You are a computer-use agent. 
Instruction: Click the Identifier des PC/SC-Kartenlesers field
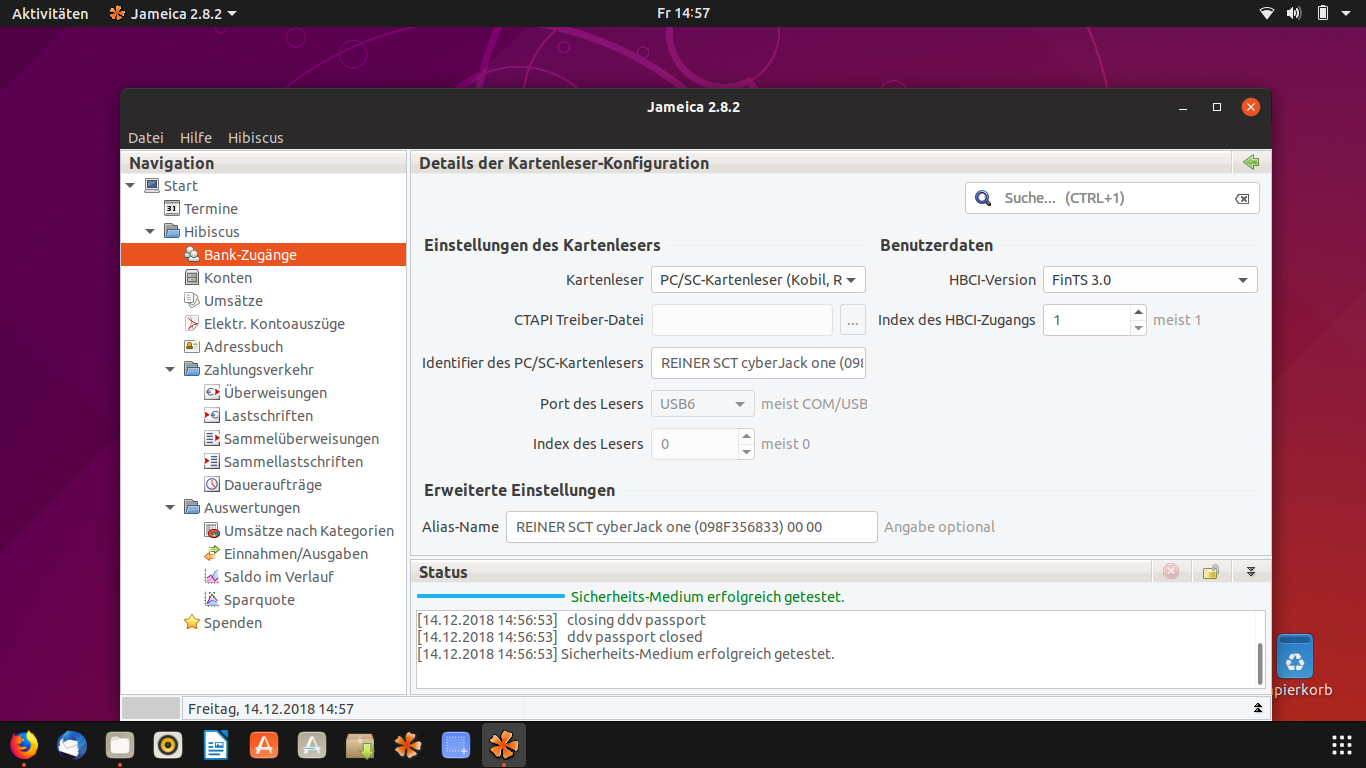pyautogui.click(x=758, y=363)
